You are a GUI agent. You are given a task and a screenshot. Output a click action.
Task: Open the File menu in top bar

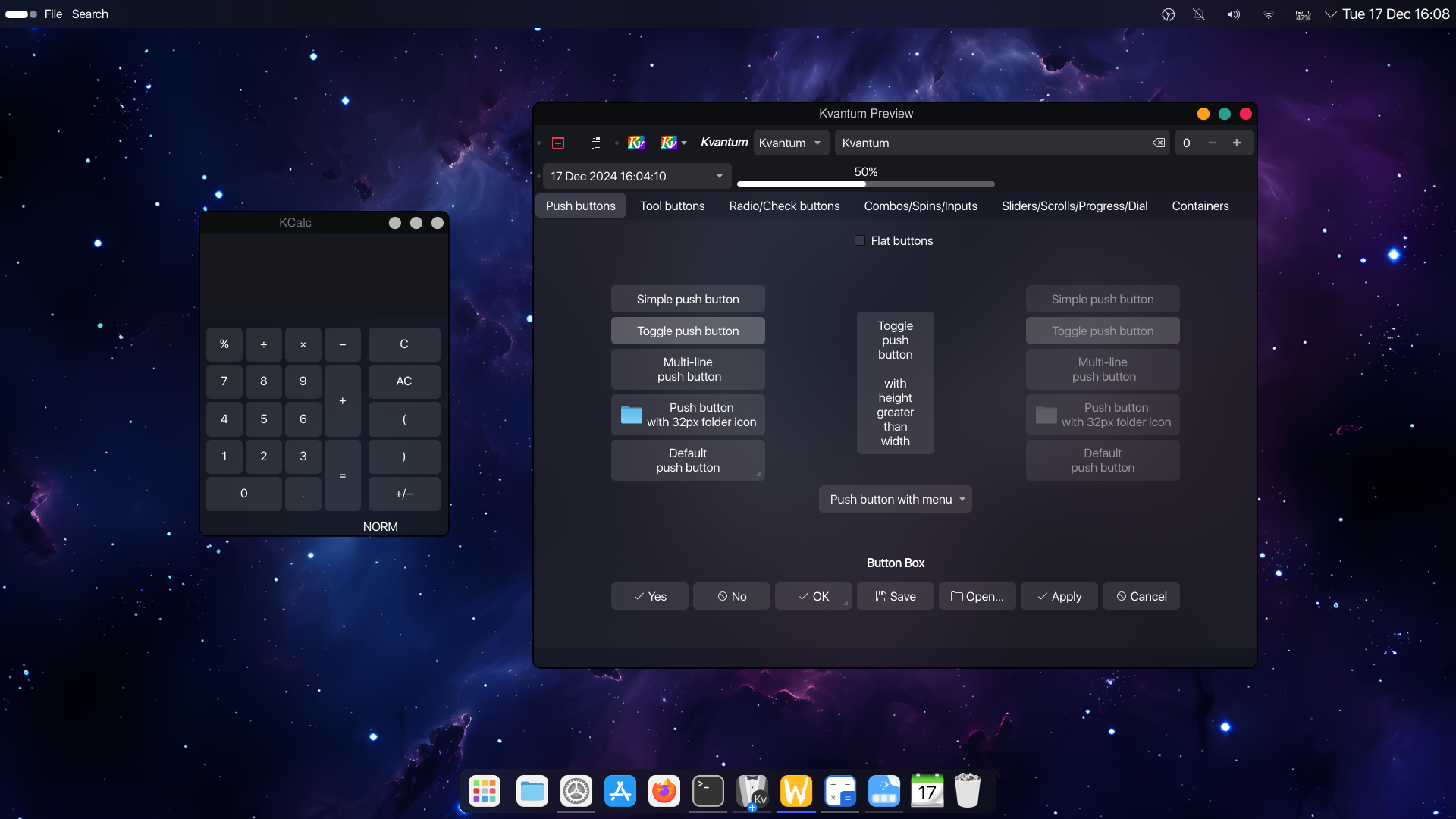[53, 14]
